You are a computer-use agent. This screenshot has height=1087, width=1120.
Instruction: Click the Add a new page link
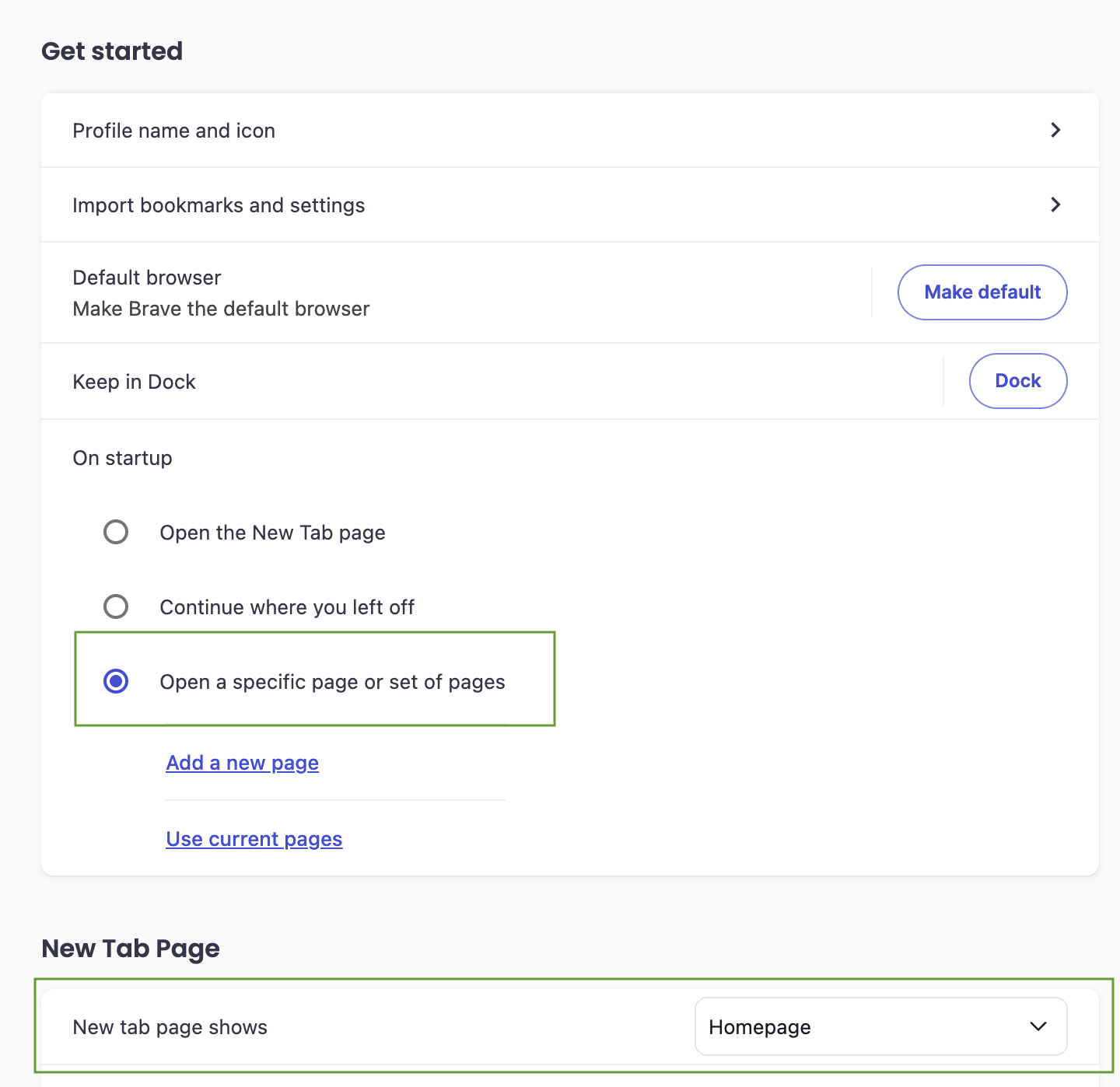click(242, 763)
